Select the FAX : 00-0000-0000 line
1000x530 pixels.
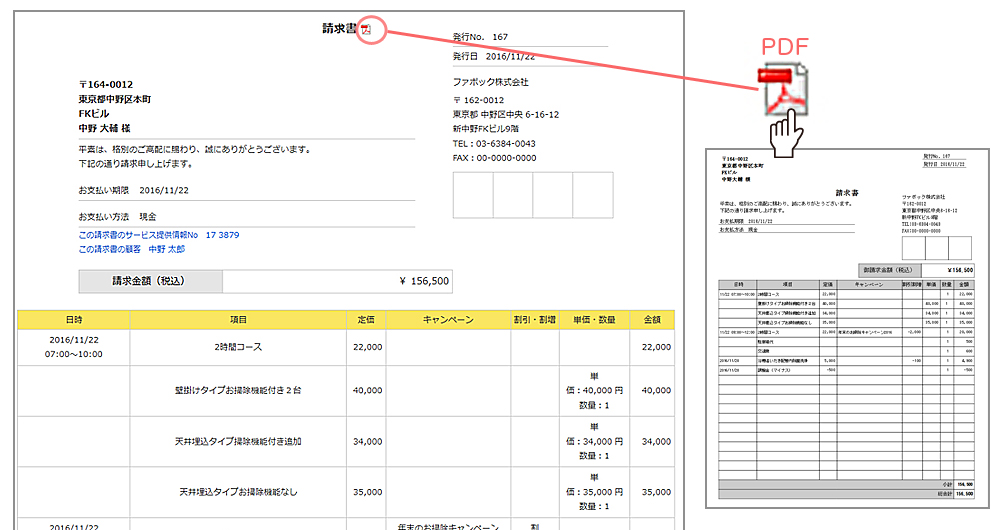pyautogui.click(x=494, y=158)
